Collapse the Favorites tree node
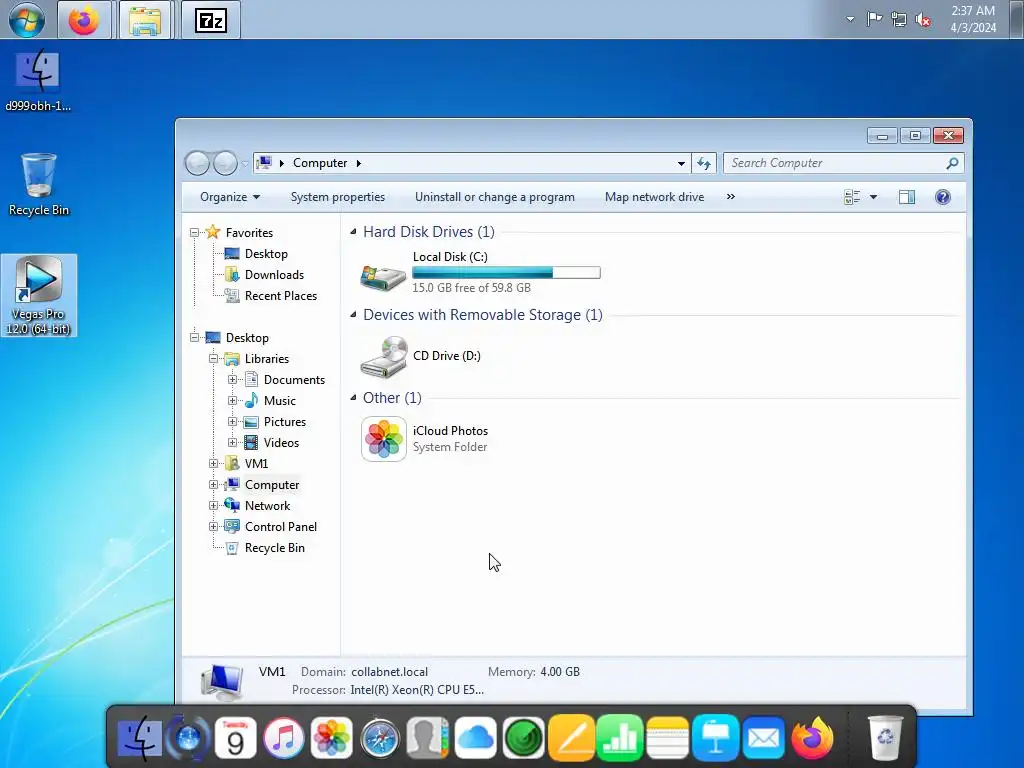Viewport: 1024px width, 768px height. point(195,232)
